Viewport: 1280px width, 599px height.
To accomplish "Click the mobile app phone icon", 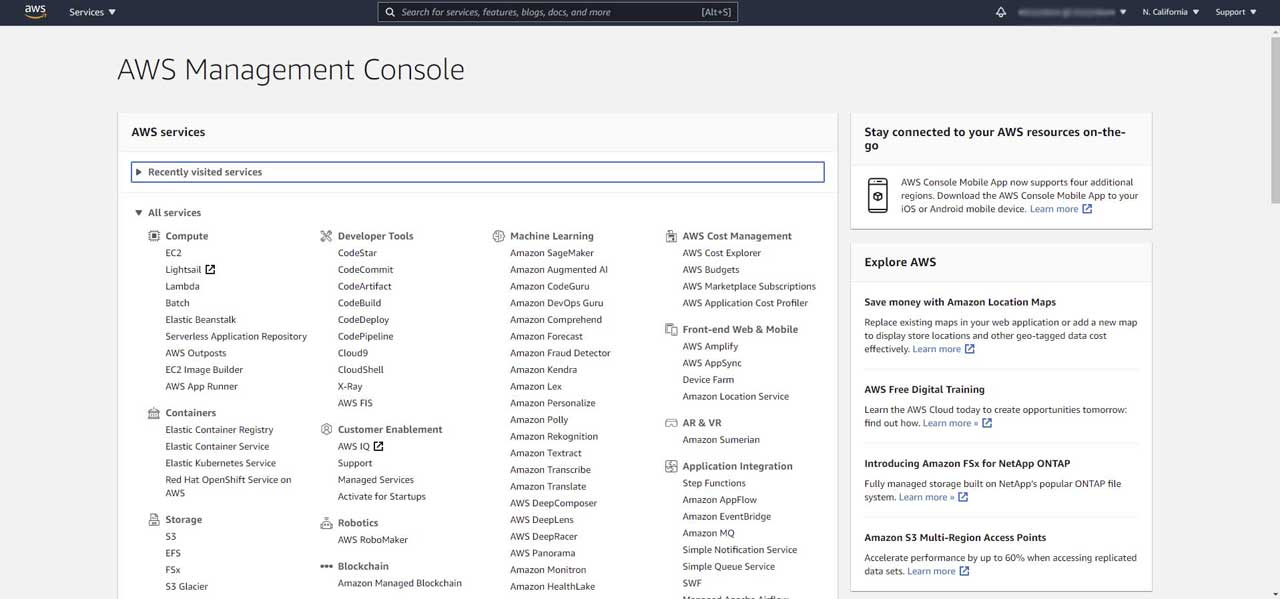I will (x=878, y=195).
